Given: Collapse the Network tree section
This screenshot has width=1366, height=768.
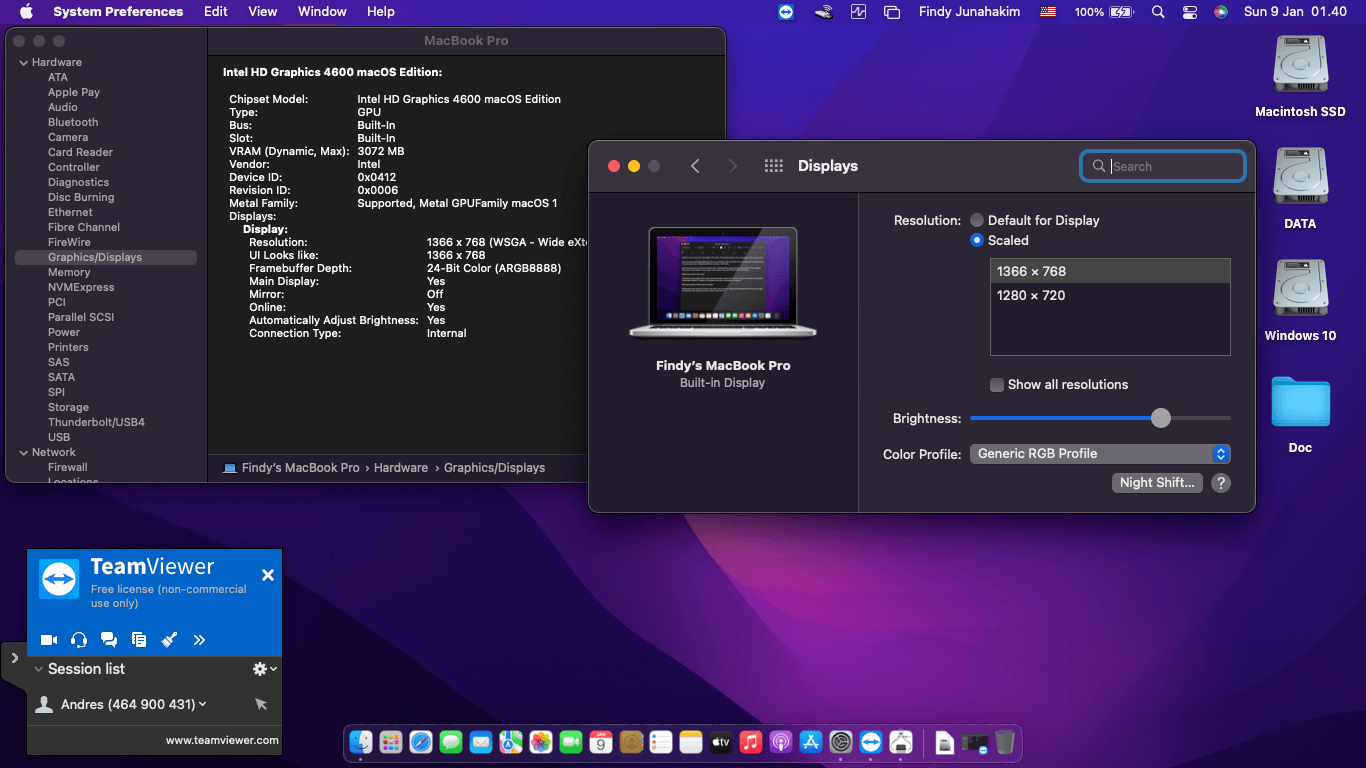Looking at the screenshot, I should point(24,452).
